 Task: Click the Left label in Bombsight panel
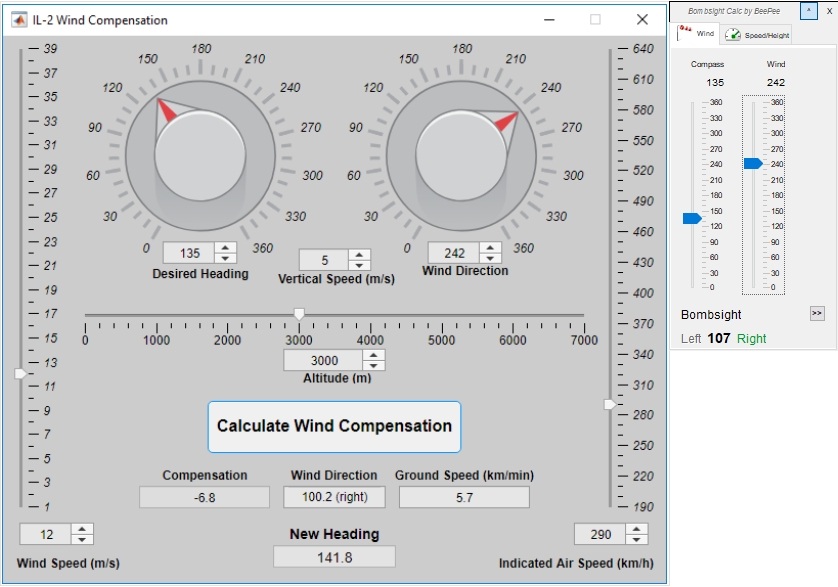691,338
